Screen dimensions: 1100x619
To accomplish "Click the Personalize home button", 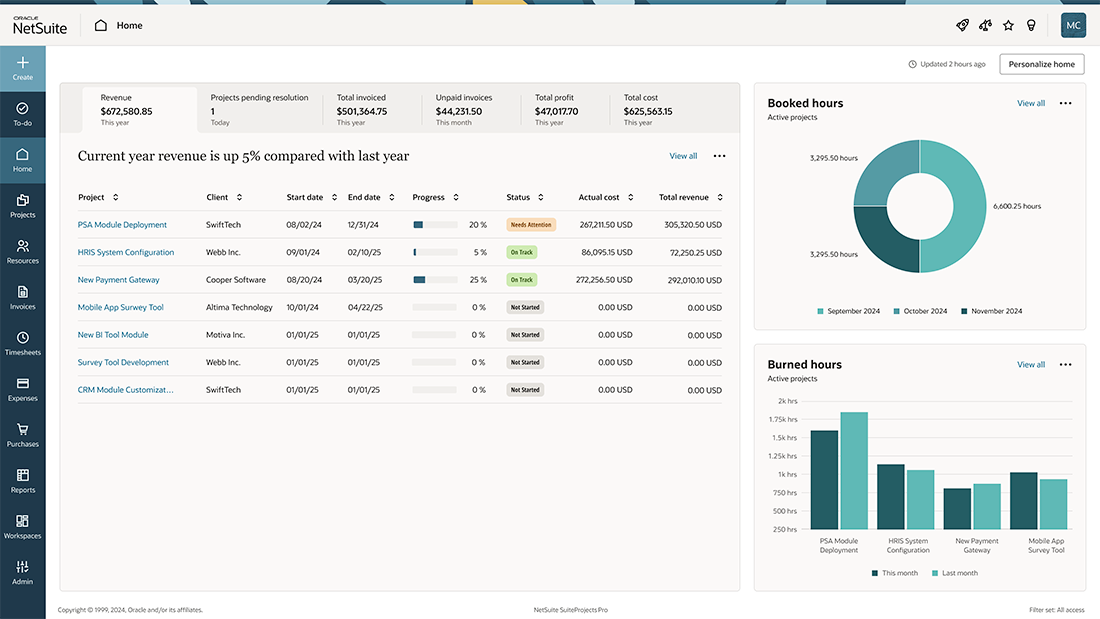I will (x=1041, y=63).
